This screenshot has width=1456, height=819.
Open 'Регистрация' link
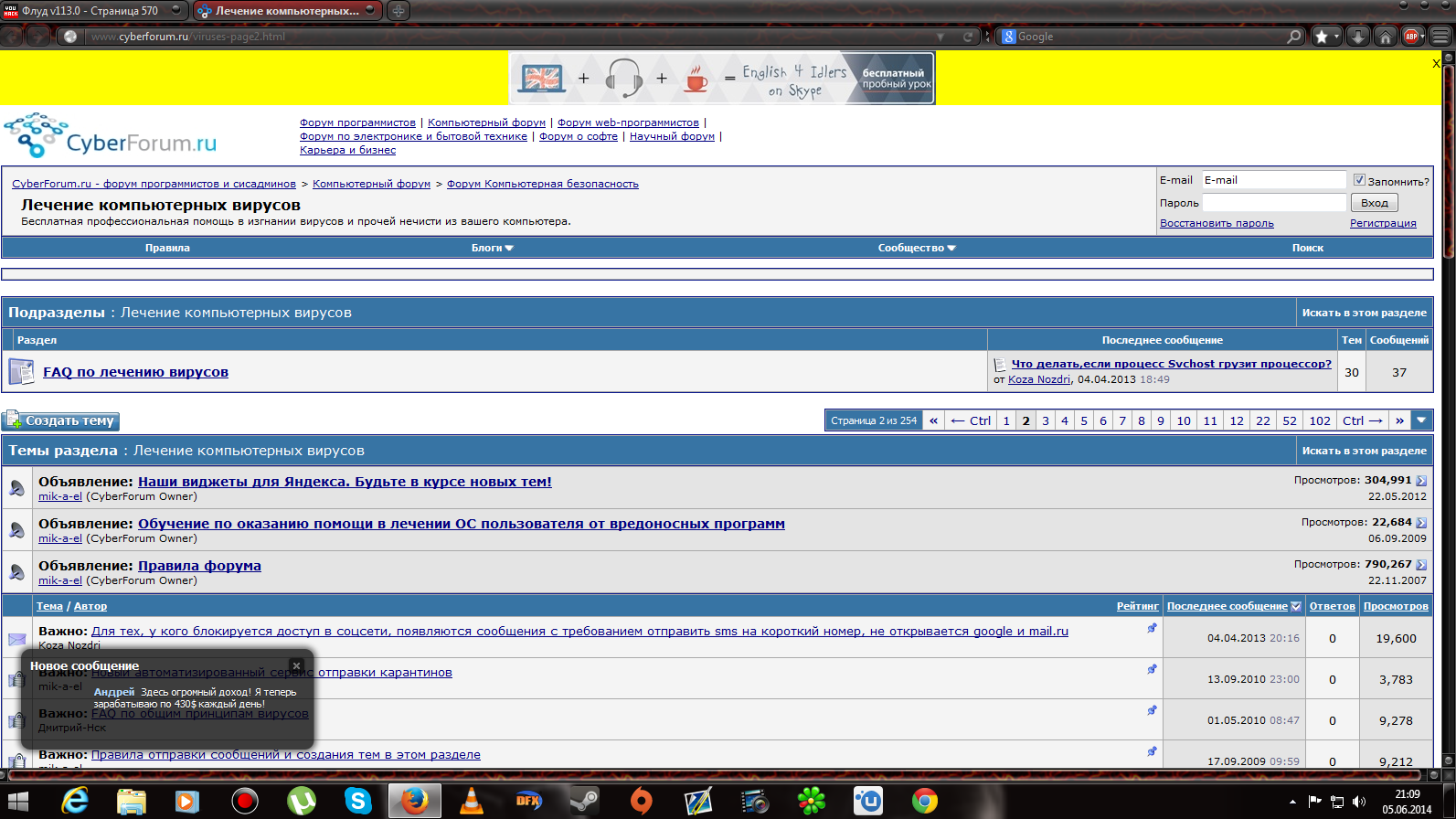pos(1383,223)
